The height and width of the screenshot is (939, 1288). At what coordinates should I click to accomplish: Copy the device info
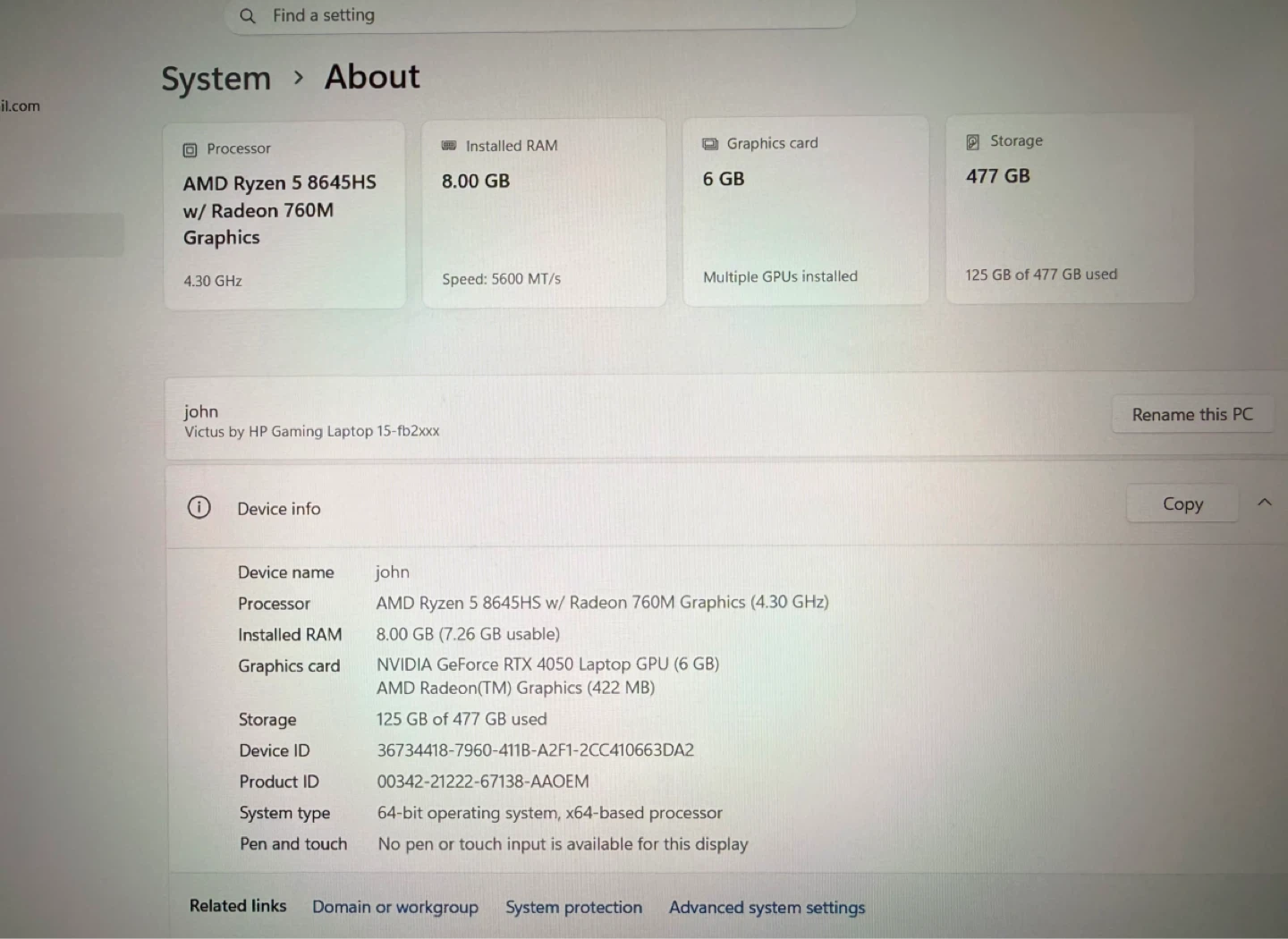tap(1182, 504)
